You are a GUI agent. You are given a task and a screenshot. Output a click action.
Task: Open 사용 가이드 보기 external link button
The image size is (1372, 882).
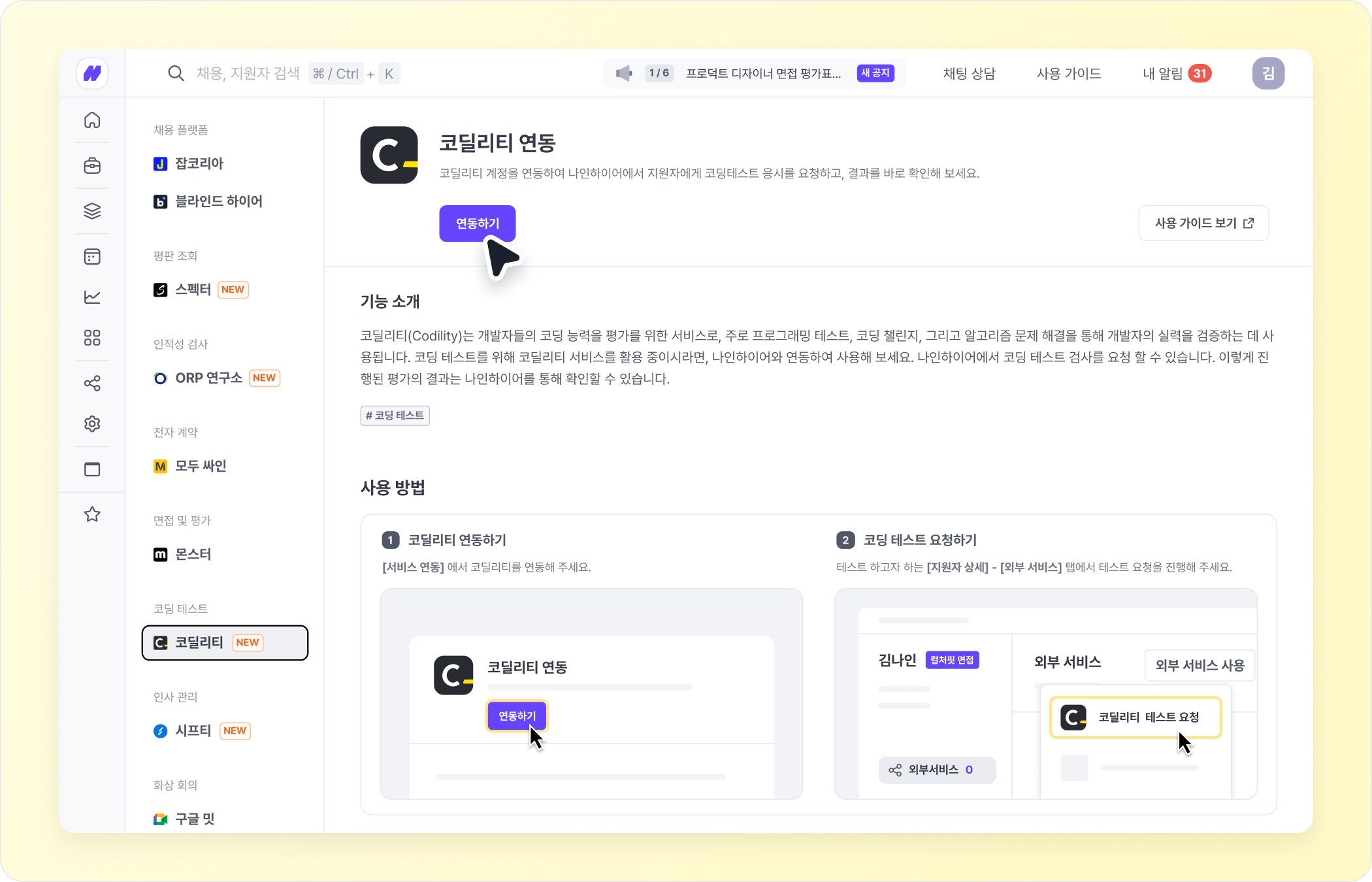click(1203, 223)
